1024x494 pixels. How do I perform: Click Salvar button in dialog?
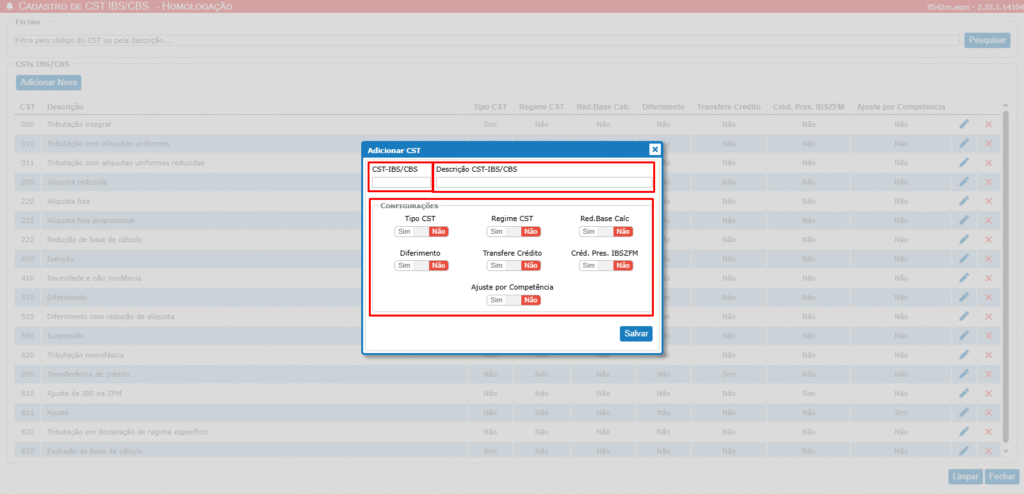pos(636,334)
